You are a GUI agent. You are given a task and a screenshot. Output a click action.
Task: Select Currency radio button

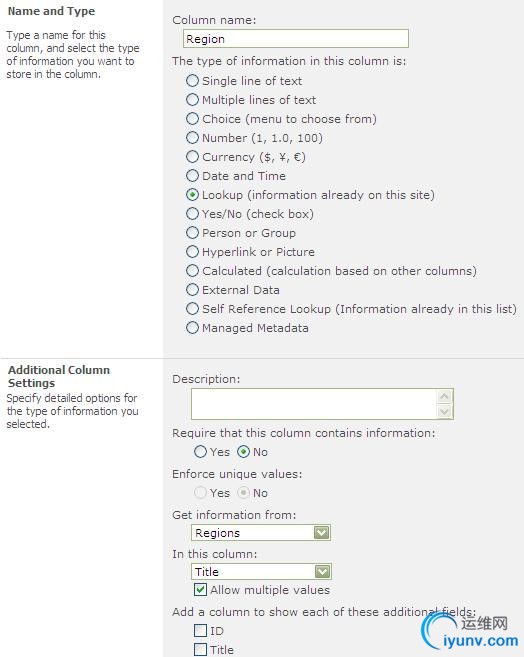192,157
